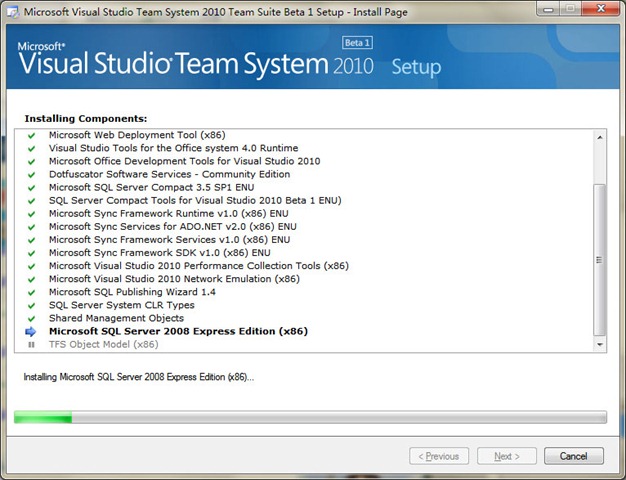
Task: Click scroll up arrow of components list
Action: click(600, 137)
